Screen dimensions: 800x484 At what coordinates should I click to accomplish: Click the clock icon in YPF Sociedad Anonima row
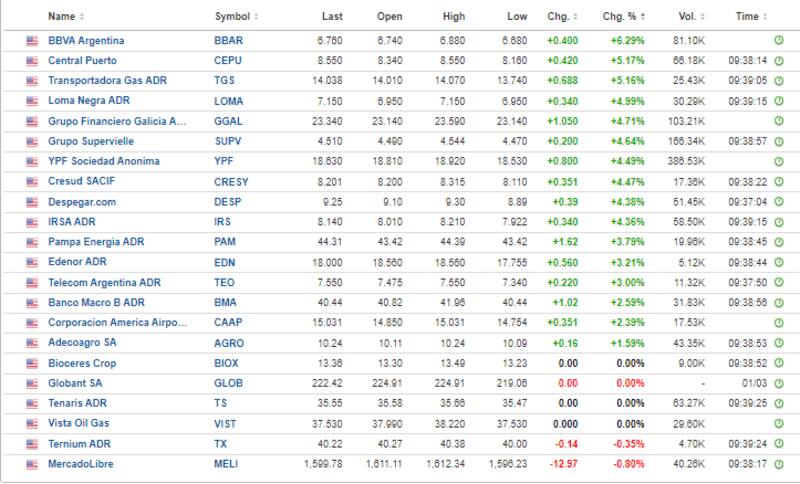(779, 161)
